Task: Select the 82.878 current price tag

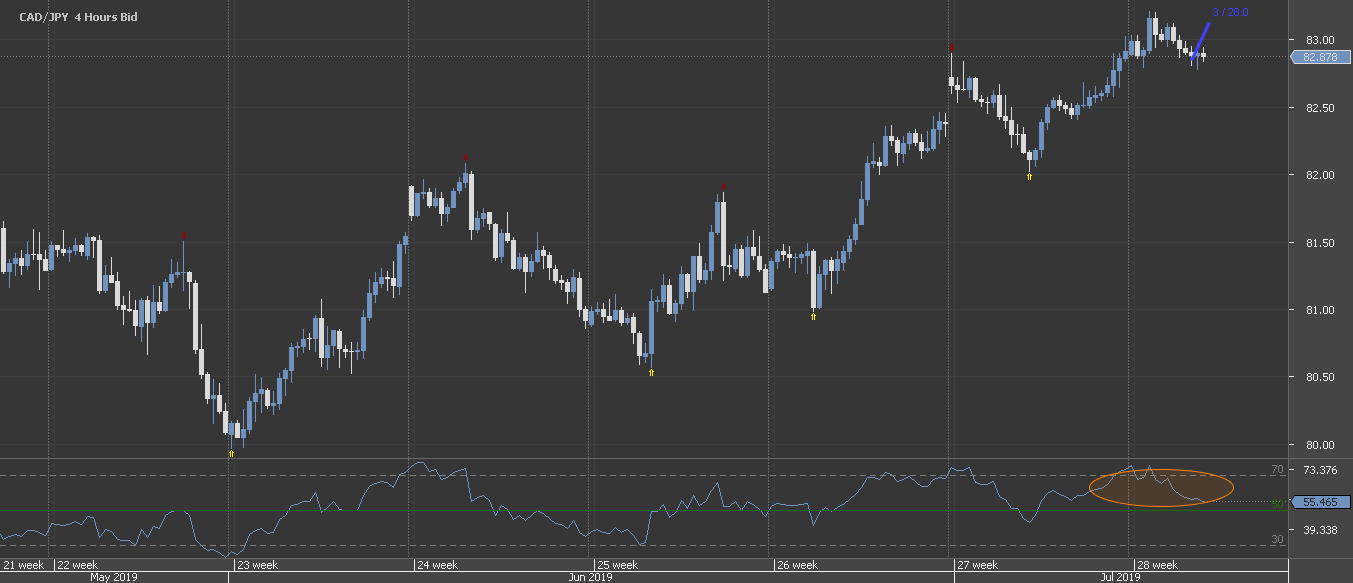Action: (1319, 57)
